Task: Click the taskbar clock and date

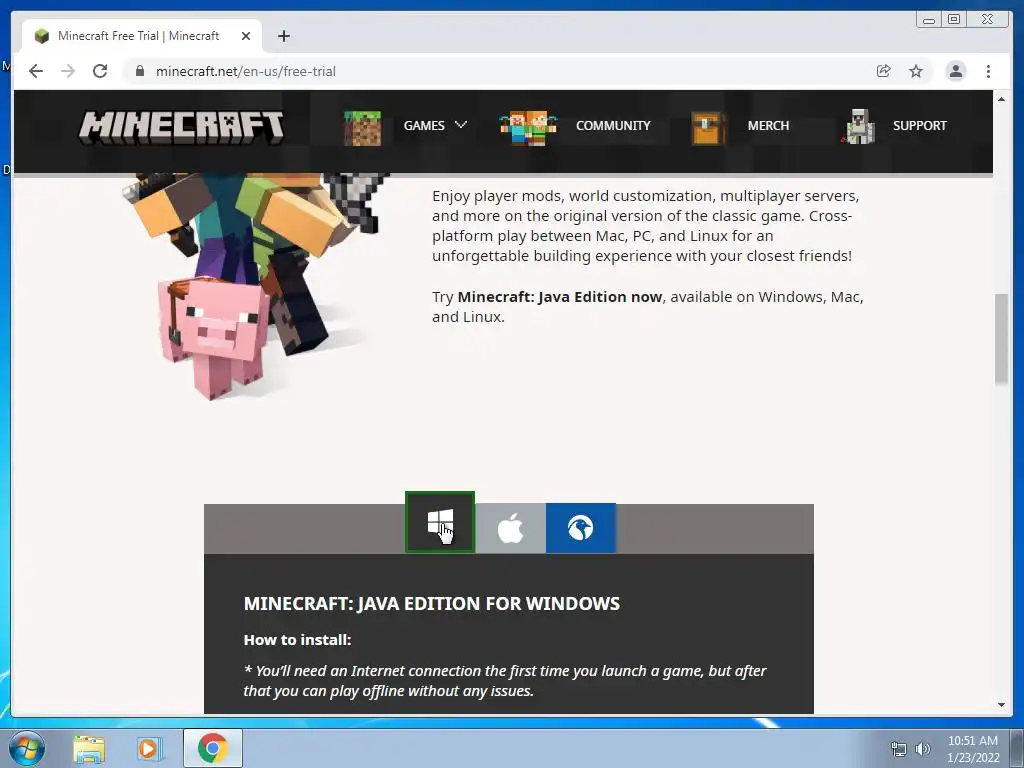Action: pos(973,749)
